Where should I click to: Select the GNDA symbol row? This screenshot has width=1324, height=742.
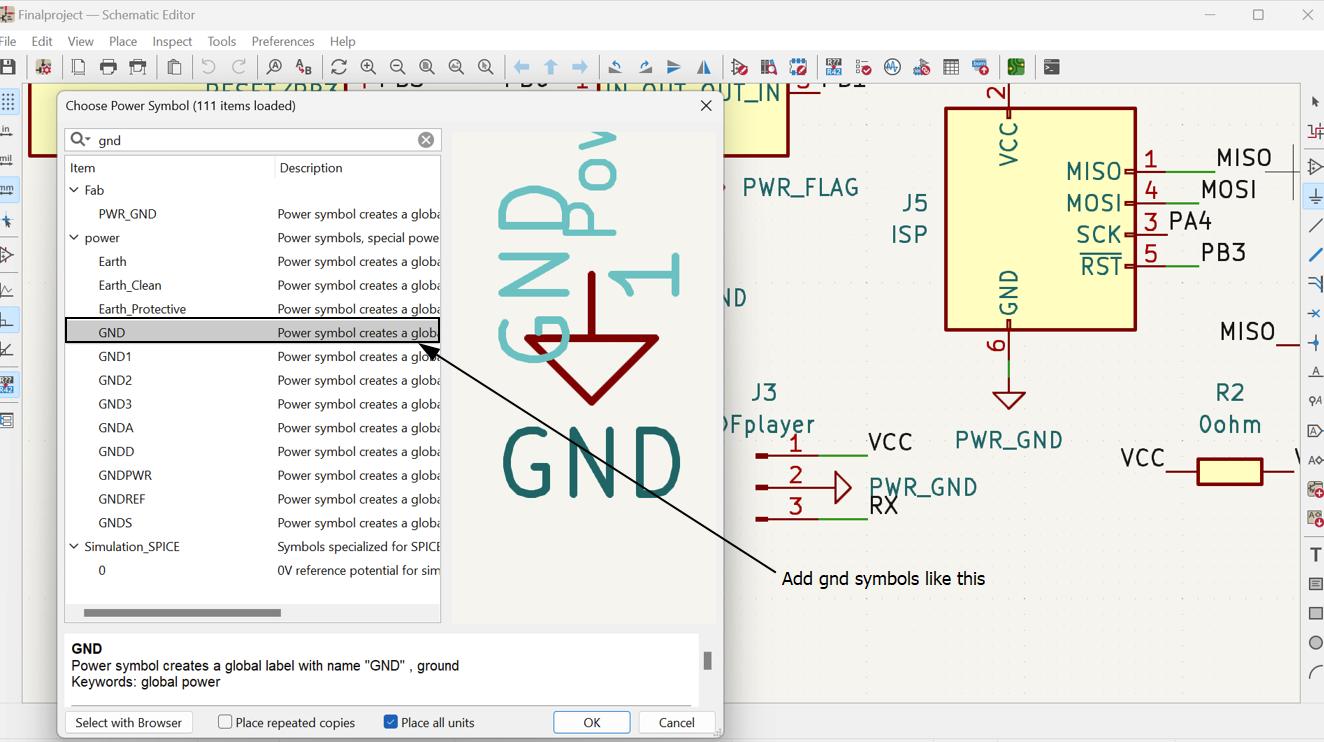252,428
